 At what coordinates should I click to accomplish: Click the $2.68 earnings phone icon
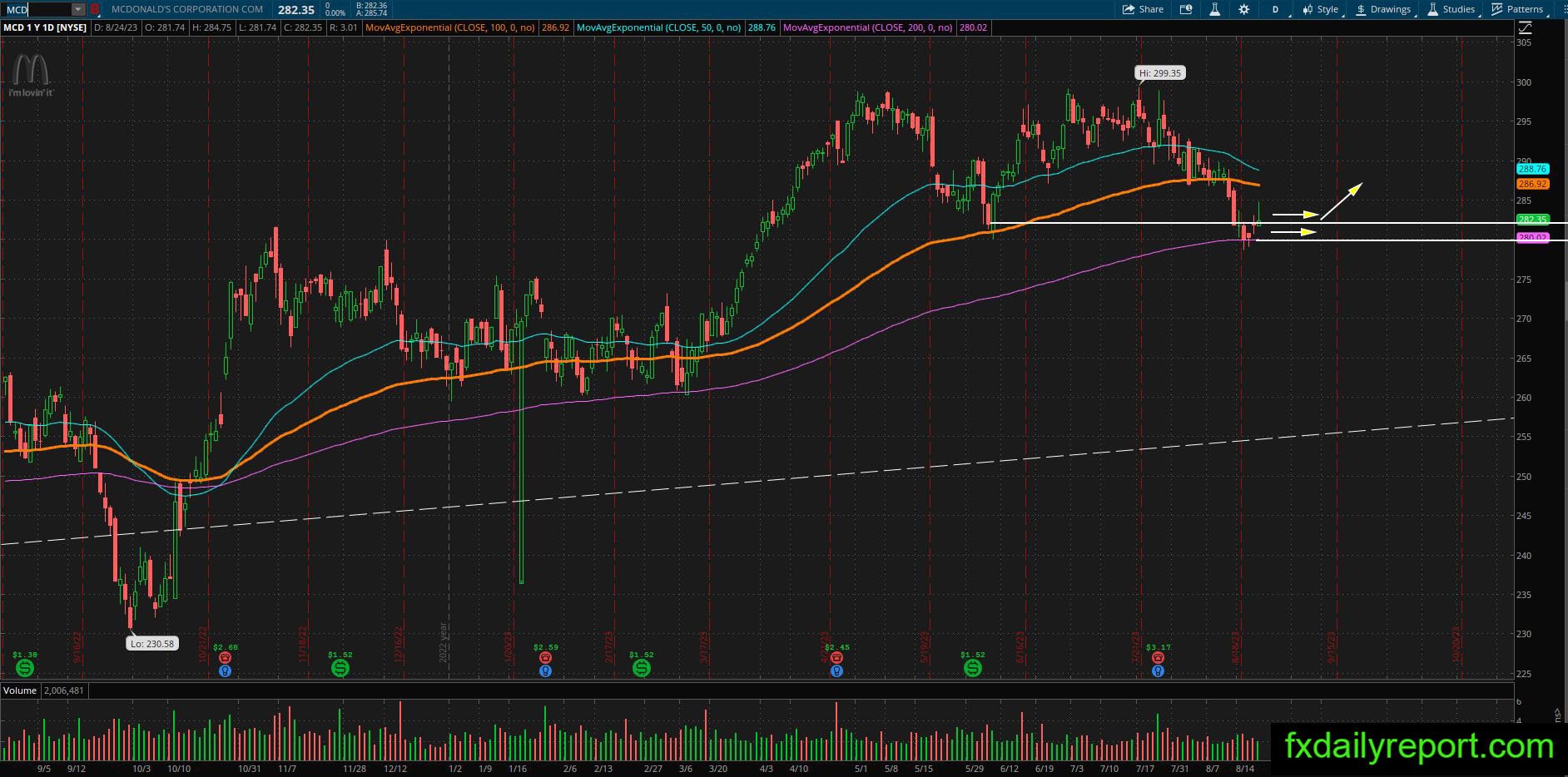coord(225,658)
